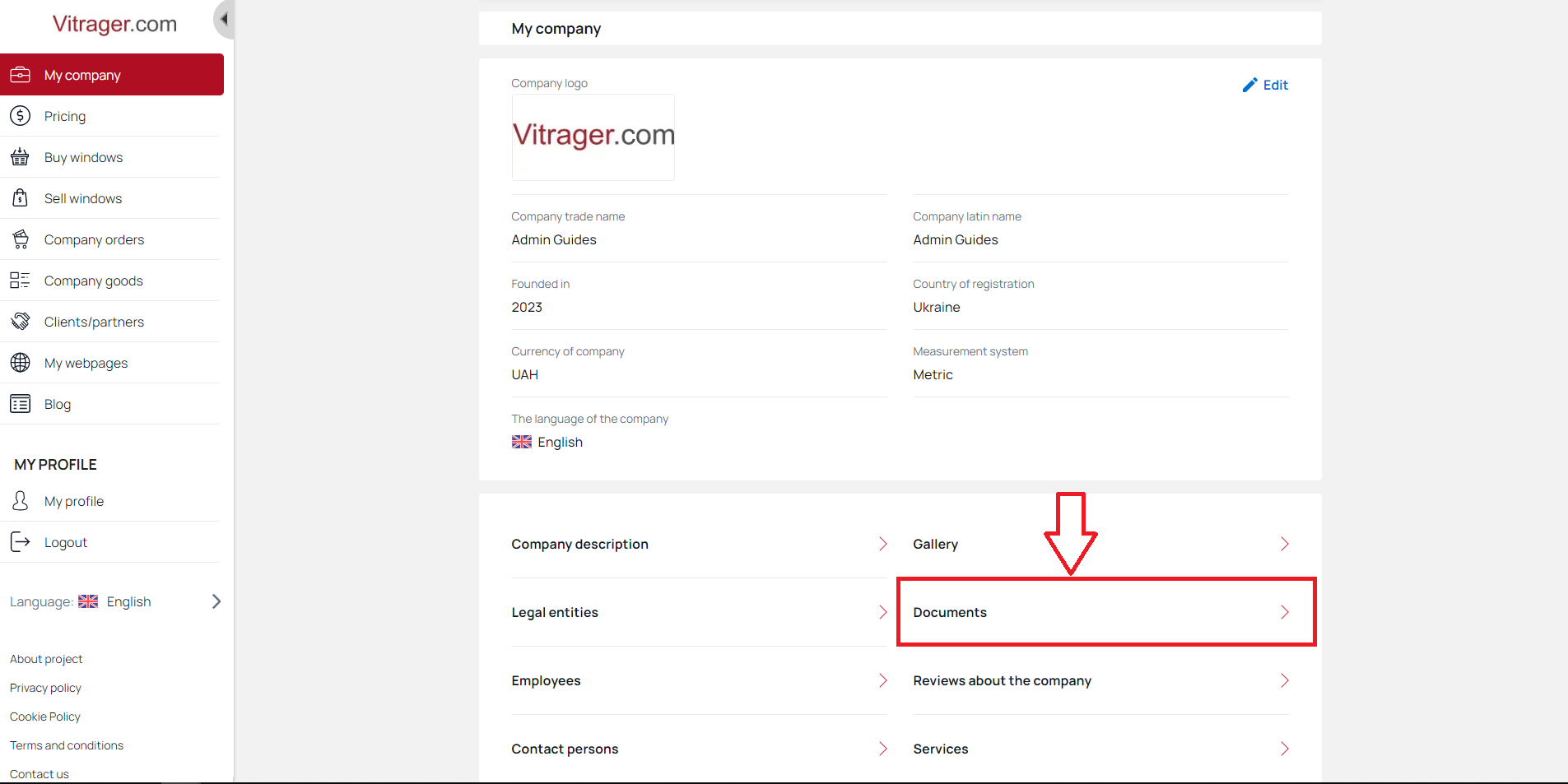Open the Contact persons section
This screenshot has height=784, width=1568.
[x=700, y=749]
